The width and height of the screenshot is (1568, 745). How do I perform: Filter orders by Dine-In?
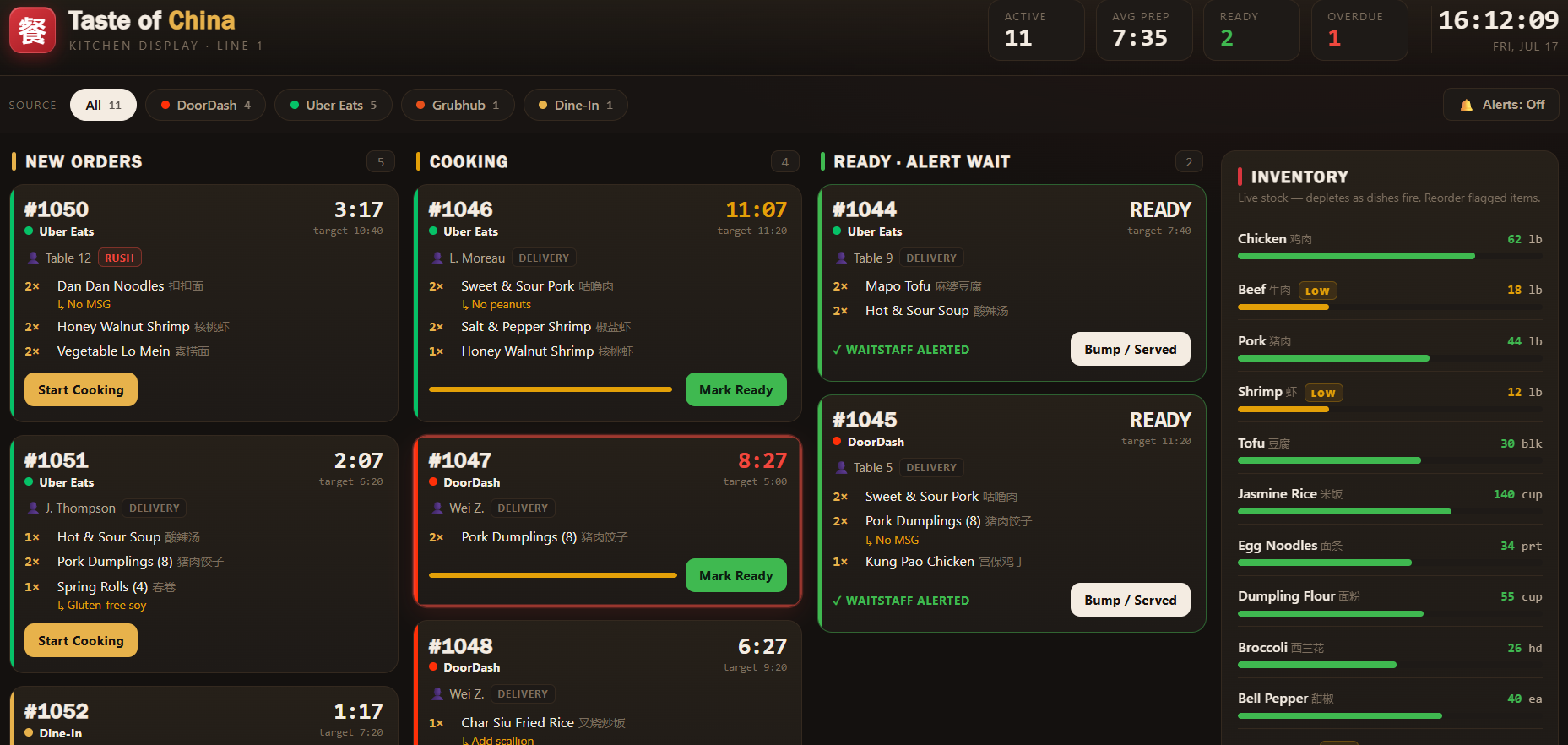[575, 105]
